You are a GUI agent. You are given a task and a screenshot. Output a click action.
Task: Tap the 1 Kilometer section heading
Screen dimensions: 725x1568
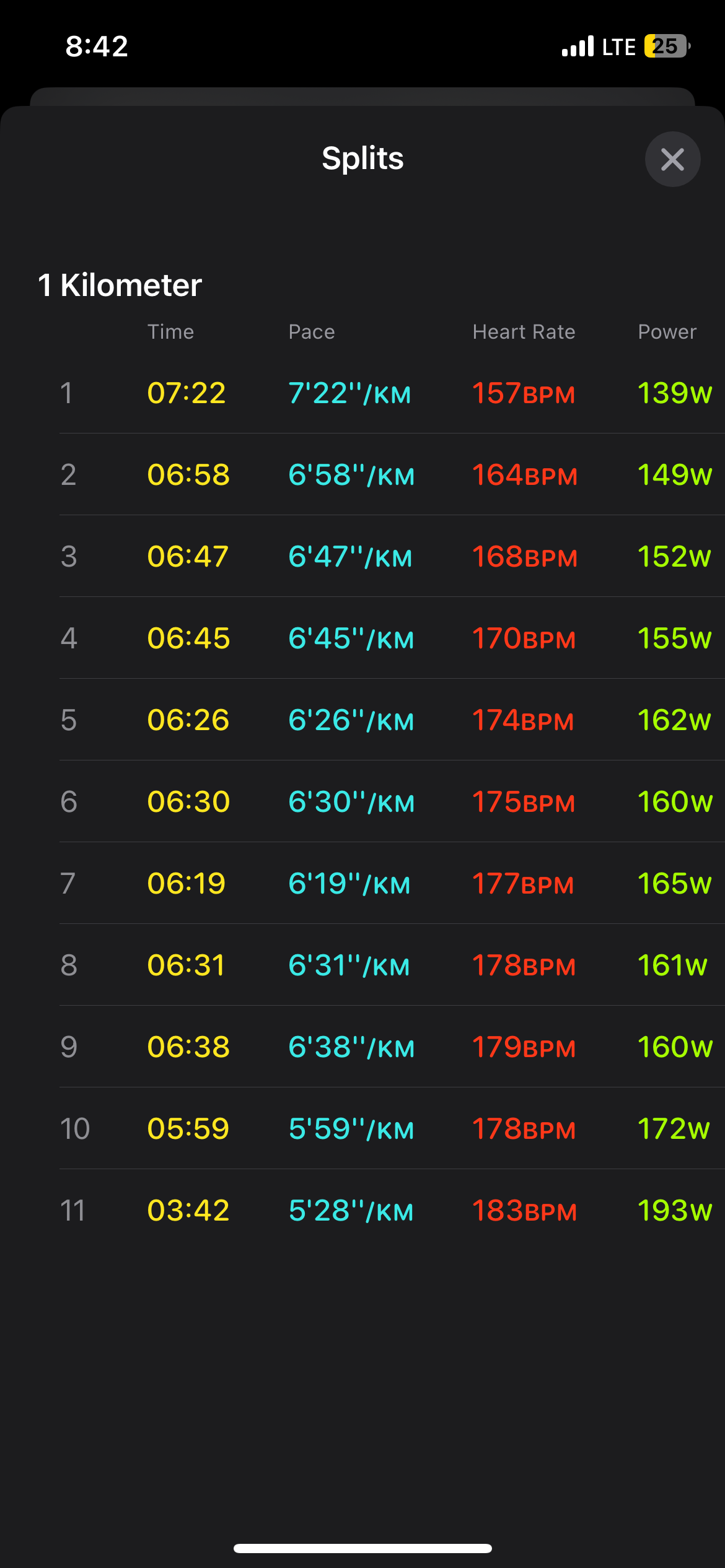point(120,285)
